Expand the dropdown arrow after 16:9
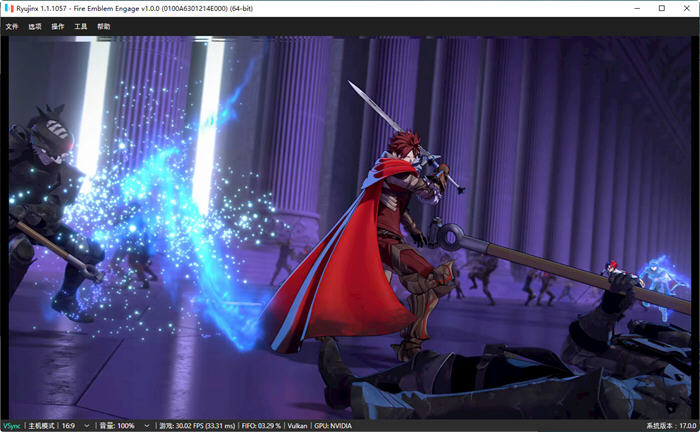The image size is (700, 432). pyautogui.click(x=87, y=426)
